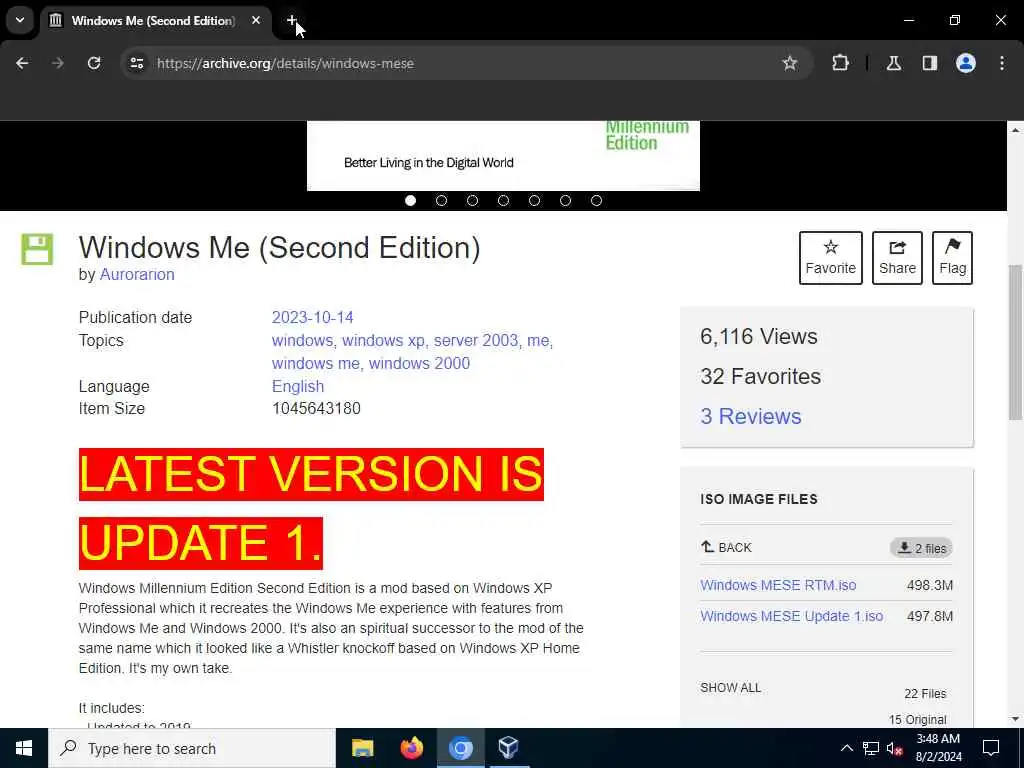The width and height of the screenshot is (1024, 768).
Task: Open the clock showing 3:48 AM
Action: (x=938, y=748)
